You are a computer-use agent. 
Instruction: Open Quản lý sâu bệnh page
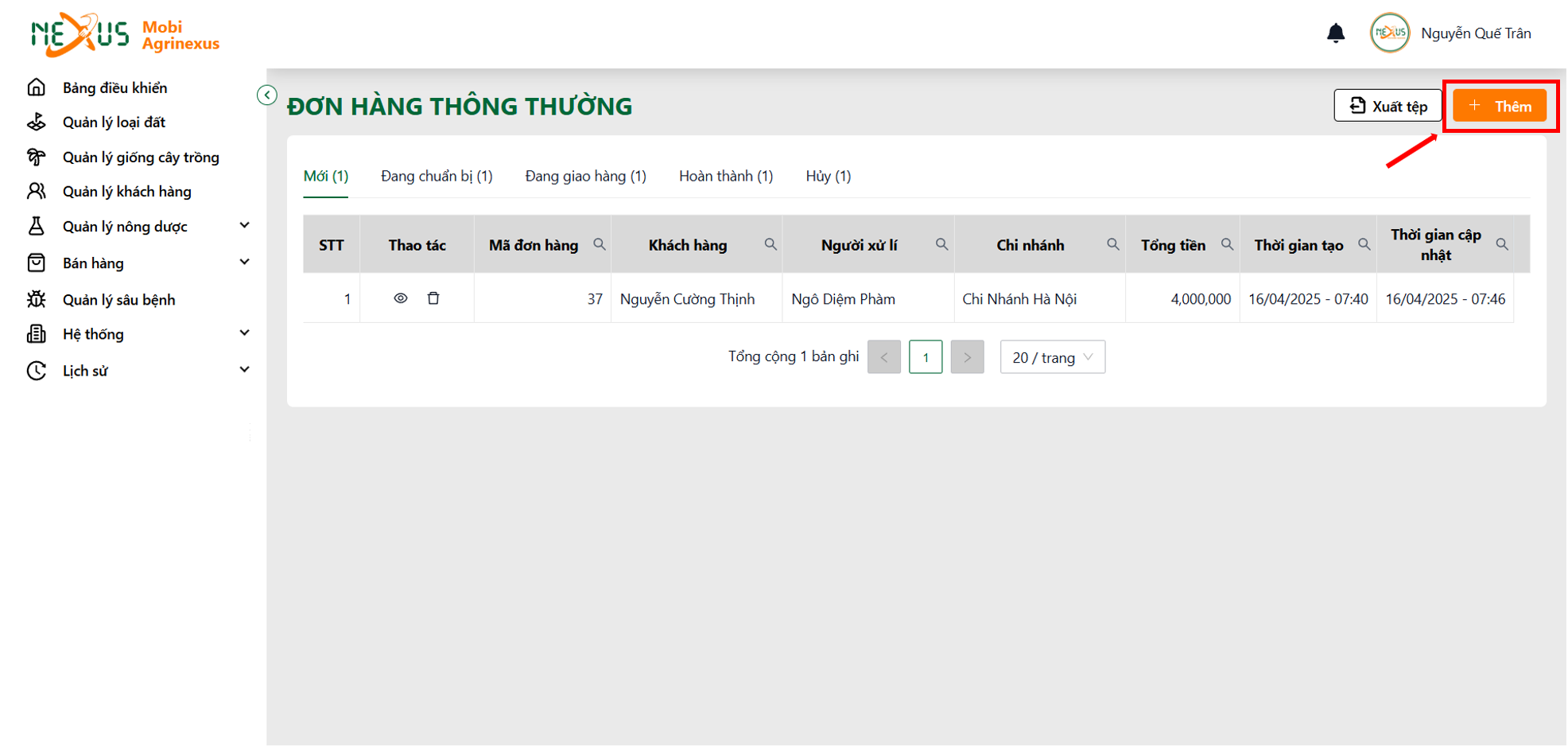point(119,300)
